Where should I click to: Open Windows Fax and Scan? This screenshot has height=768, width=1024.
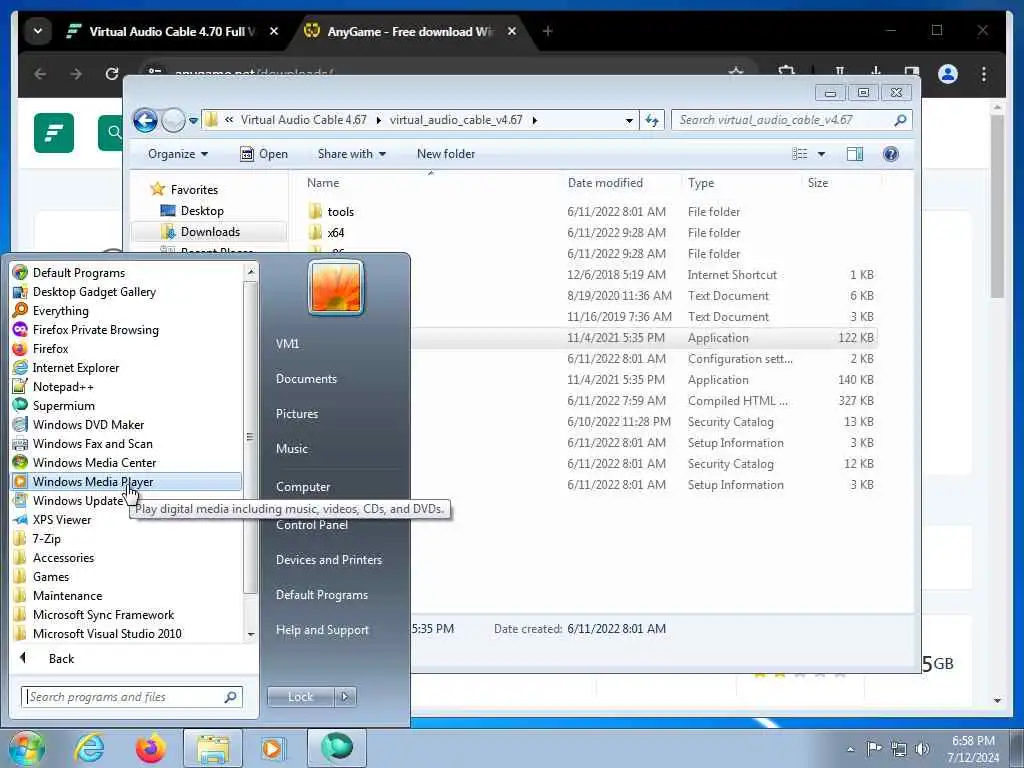click(92, 443)
